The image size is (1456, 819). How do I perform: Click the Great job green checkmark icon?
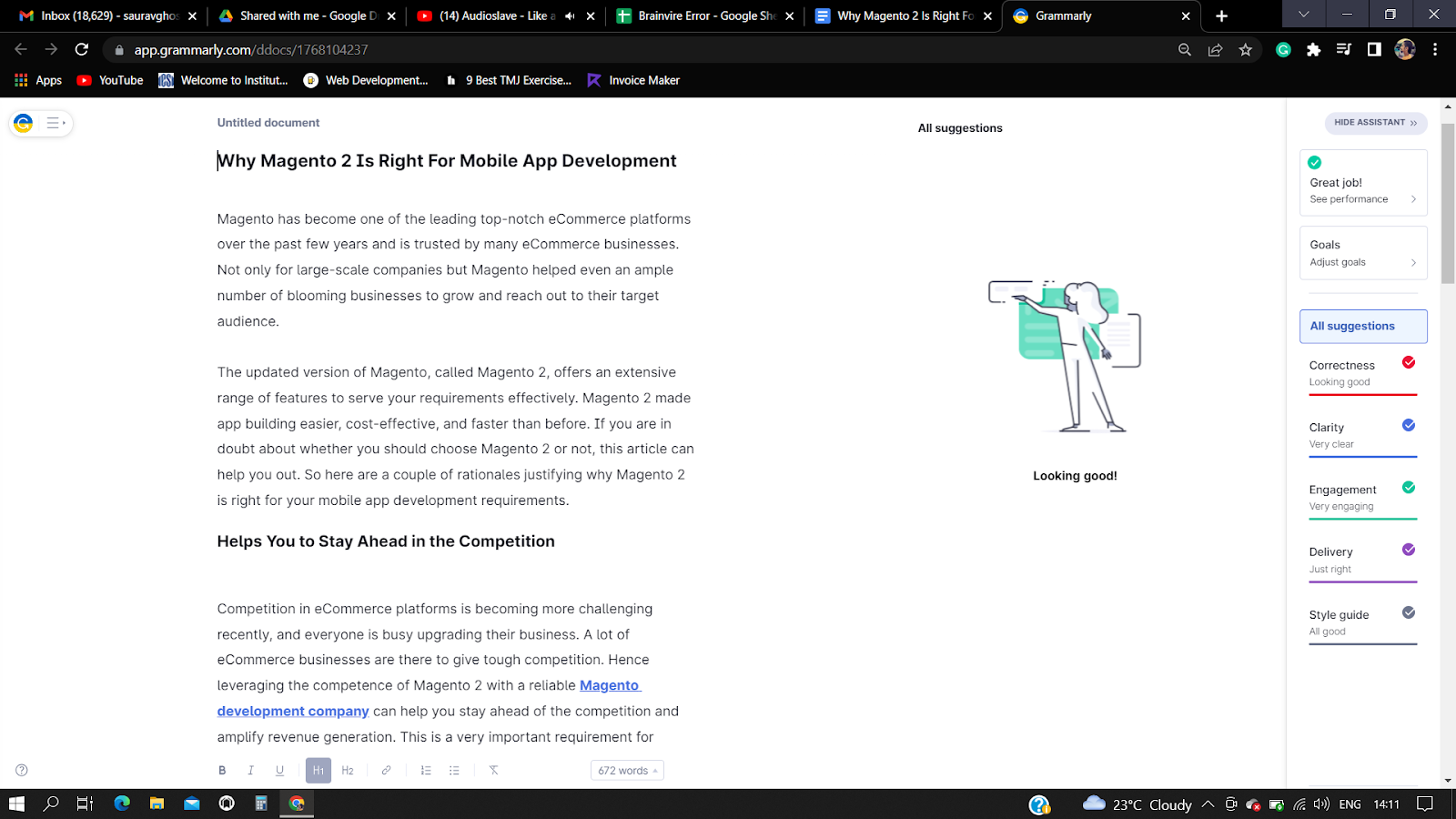click(x=1314, y=163)
